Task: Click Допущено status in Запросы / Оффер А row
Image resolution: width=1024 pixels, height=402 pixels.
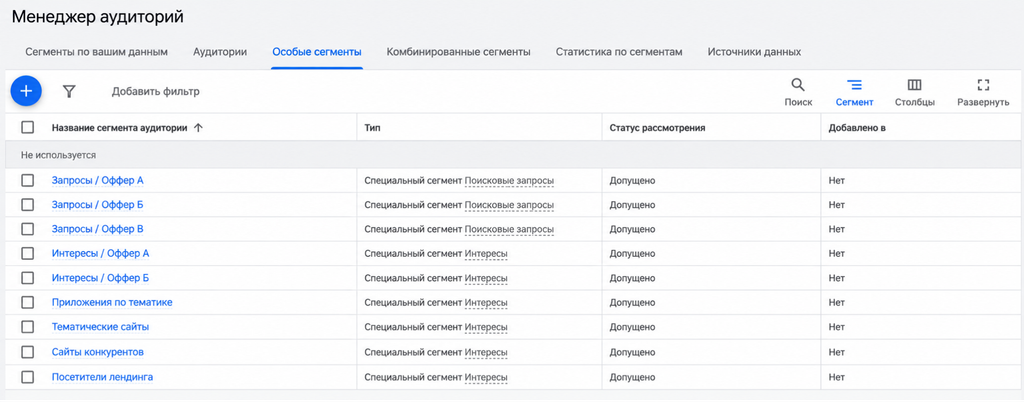Action: tap(632, 180)
